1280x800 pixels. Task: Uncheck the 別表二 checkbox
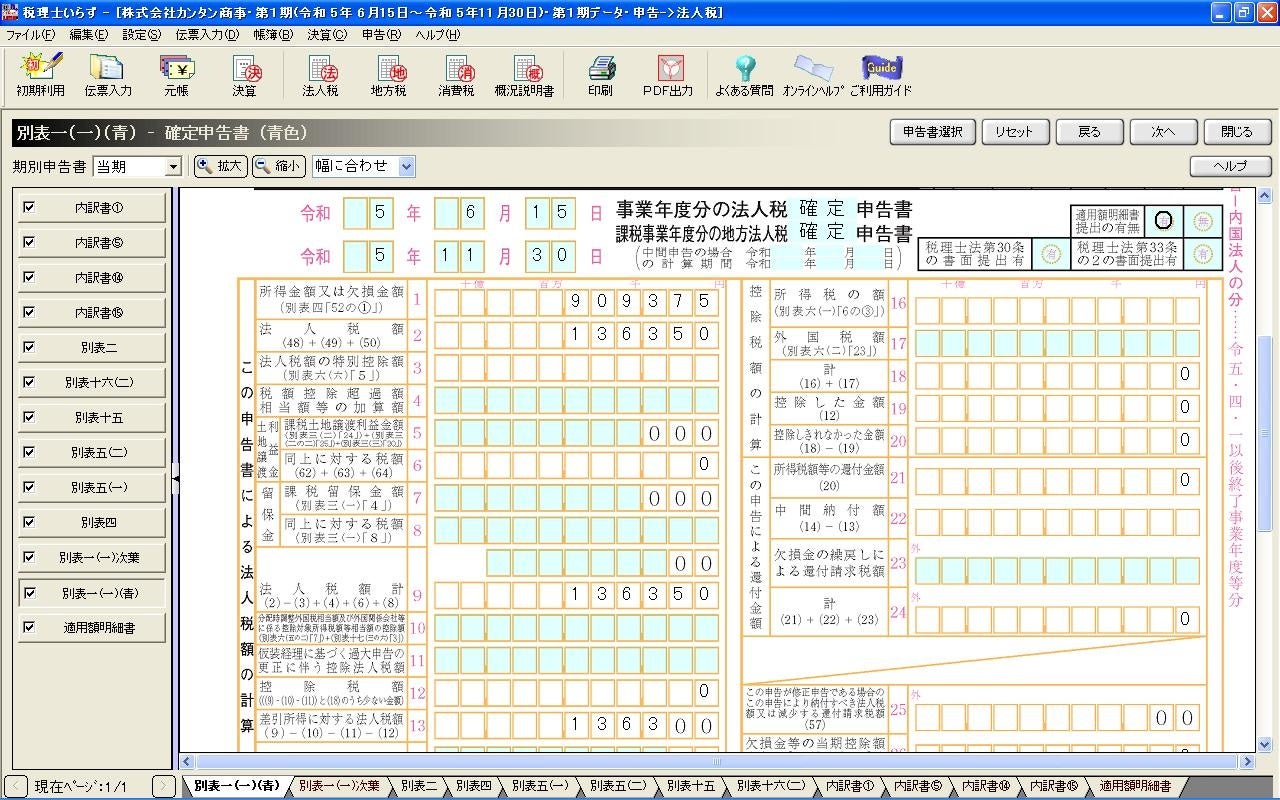[x=29, y=347]
